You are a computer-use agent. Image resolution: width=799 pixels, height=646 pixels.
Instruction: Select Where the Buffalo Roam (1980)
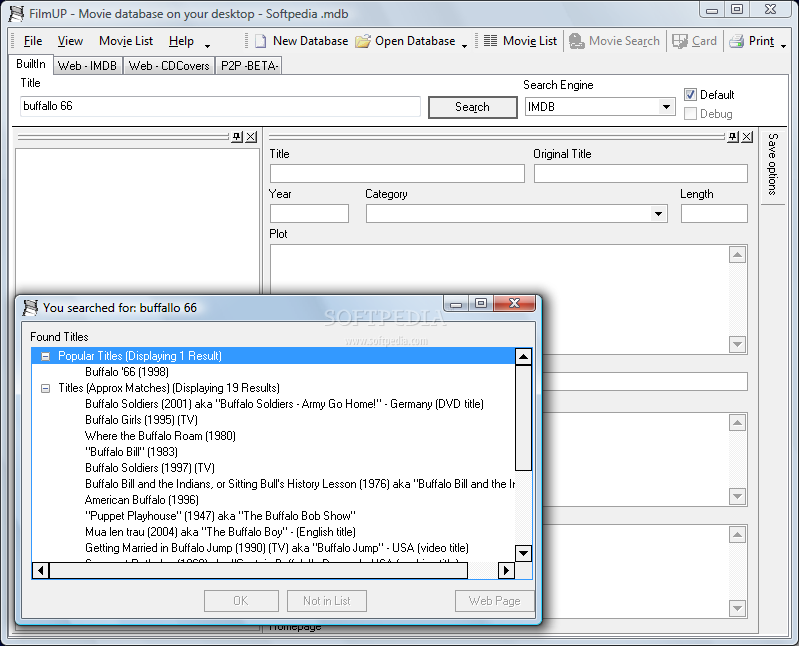point(160,436)
